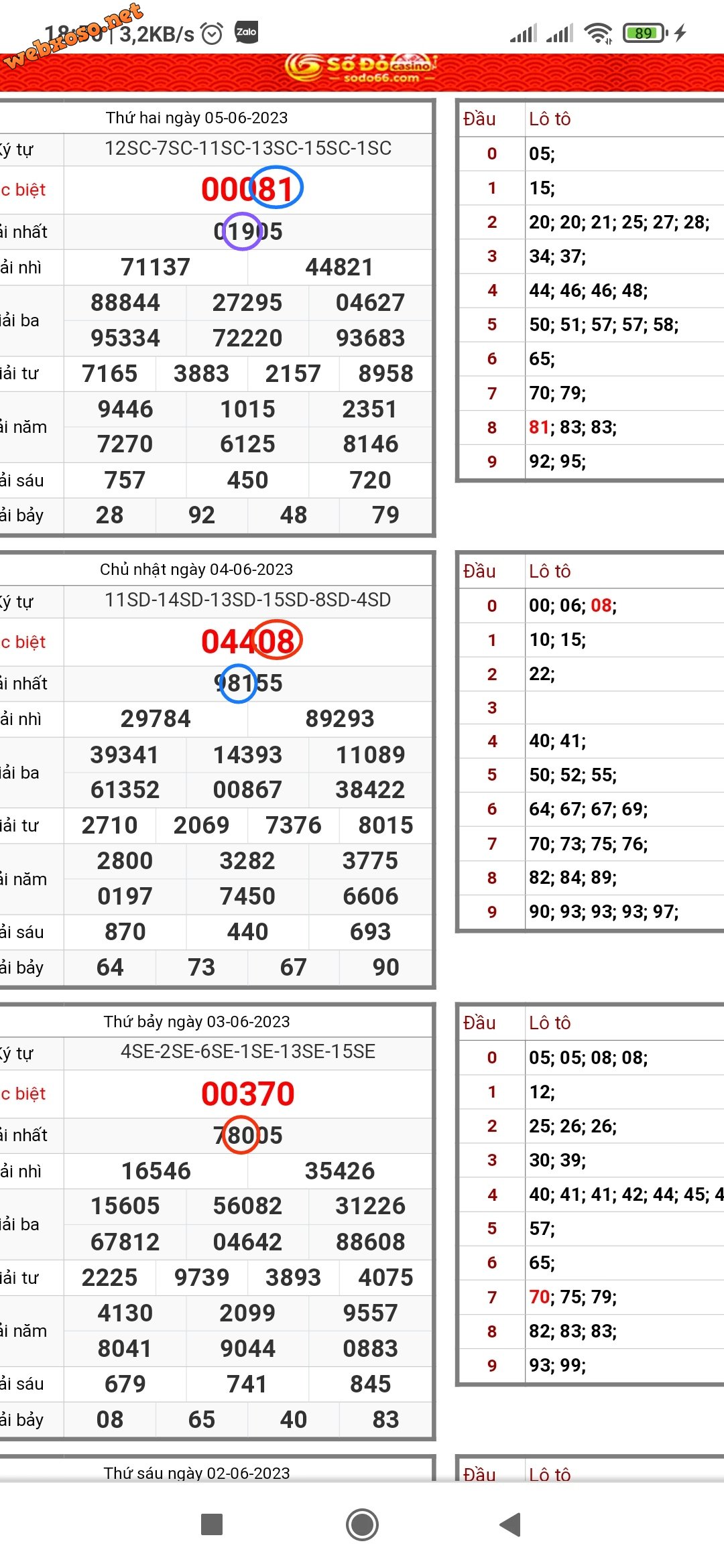This screenshot has width=724, height=1568.
Task: Select the date header 05-06-2023
Action: tap(196, 118)
